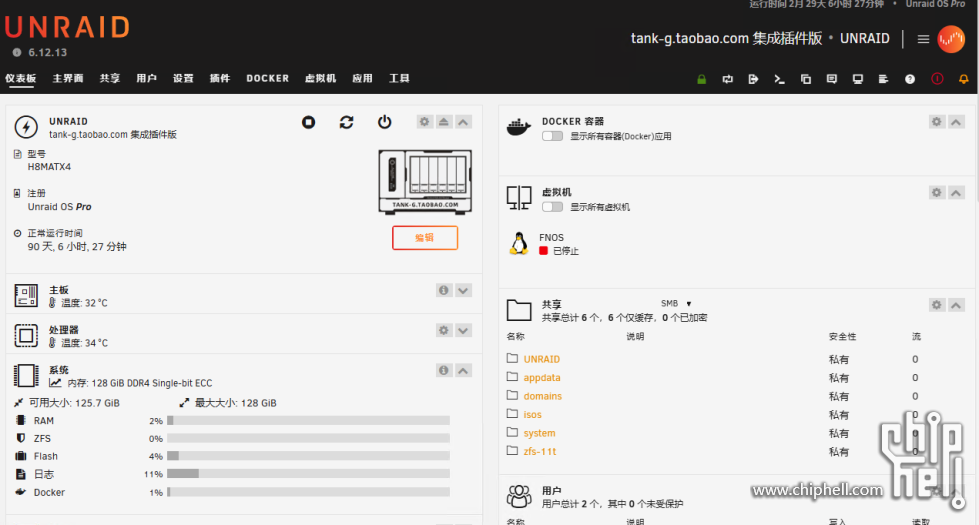The height and width of the screenshot is (525, 979).
Task: Toggle show all Docker containers switch
Action: pyautogui.click(x=553, y=136)
